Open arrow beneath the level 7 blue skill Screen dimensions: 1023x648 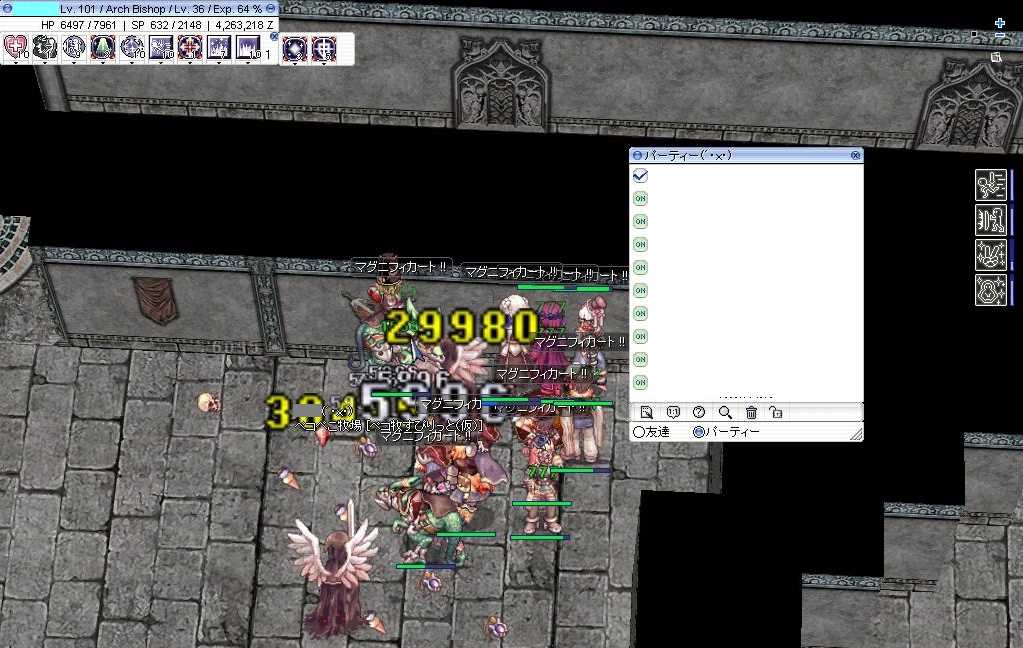(219, 63)
